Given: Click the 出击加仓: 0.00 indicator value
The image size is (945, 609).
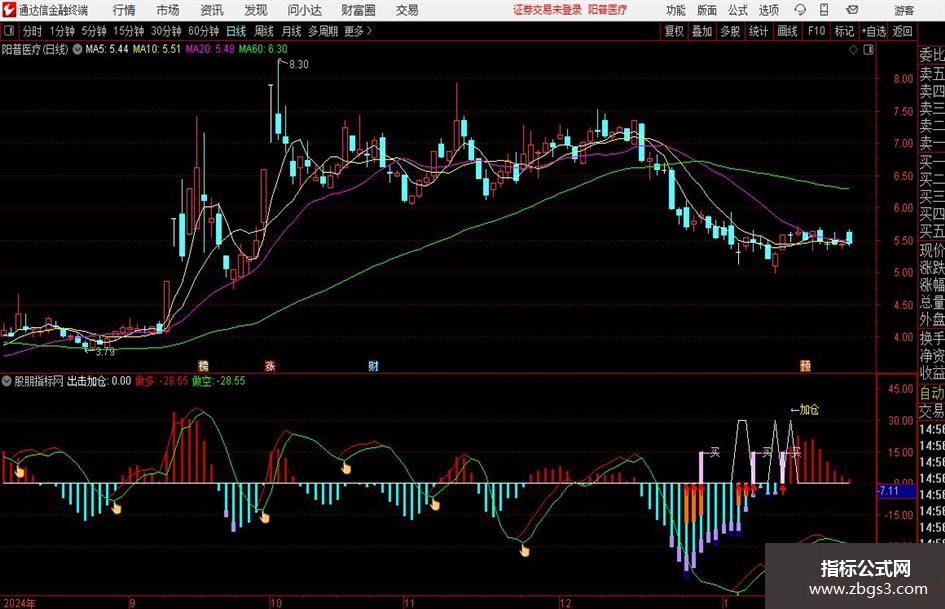Looking at the screenshot, I should point(99,381).
